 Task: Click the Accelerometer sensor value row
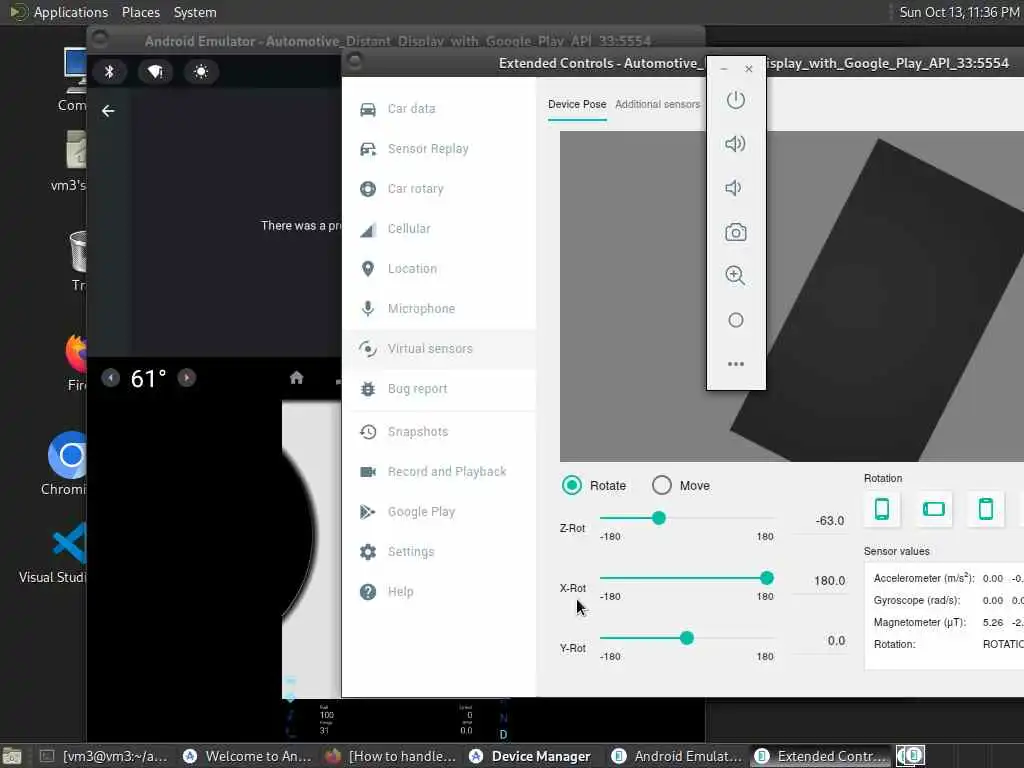tap(948, 579)
